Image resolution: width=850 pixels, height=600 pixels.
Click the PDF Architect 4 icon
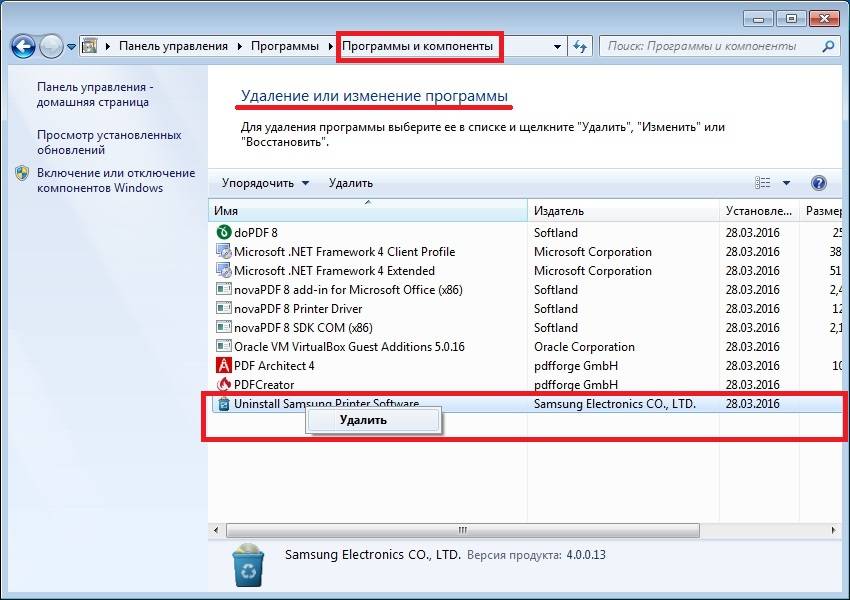(x=223, y=366)
